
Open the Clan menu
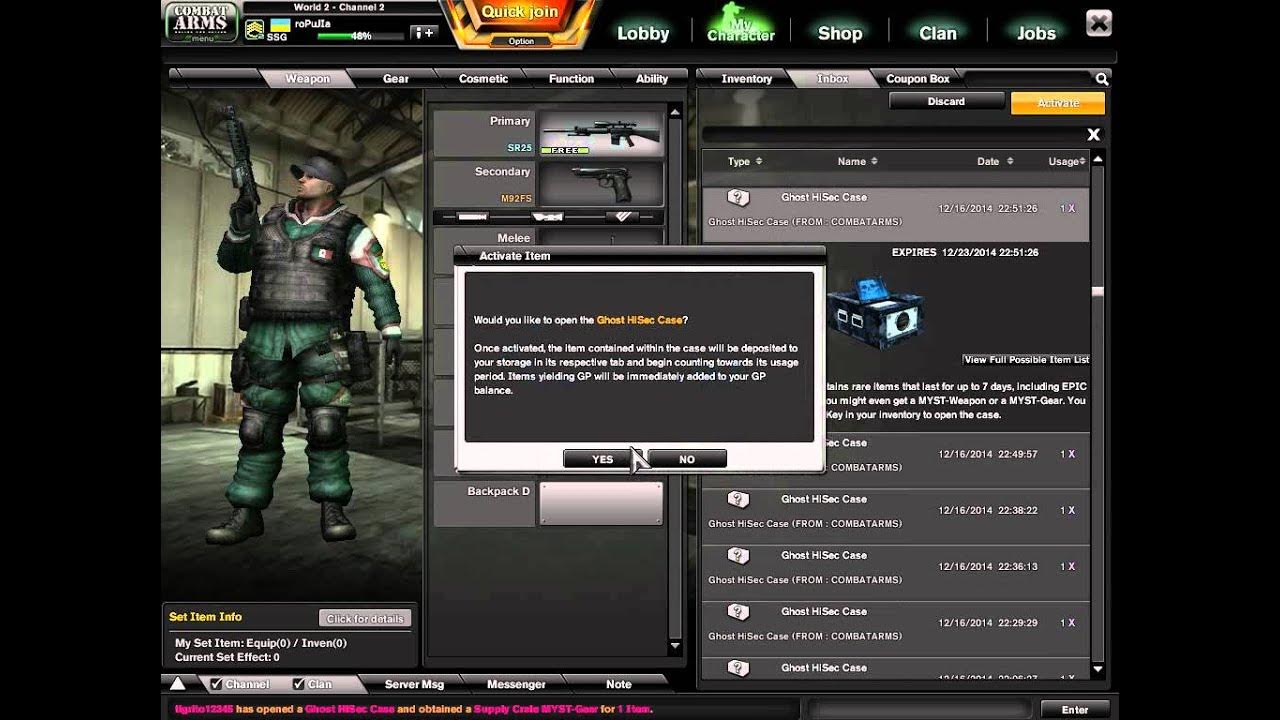pos(938,33)
